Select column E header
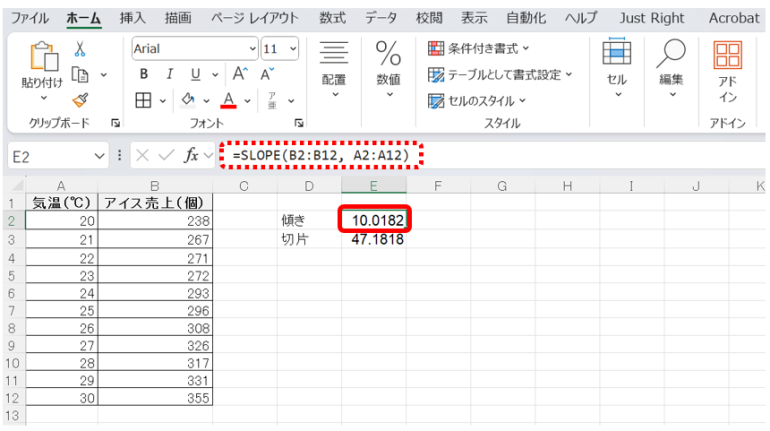Screen dimensions: 770x431 click(374, 186)
